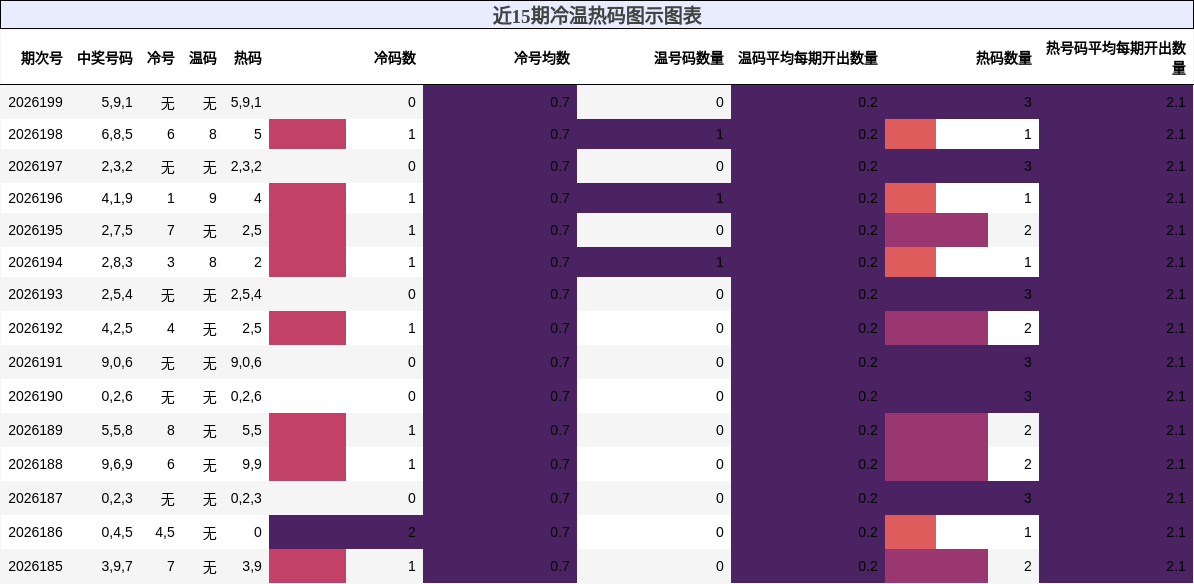Viewport: 1194px width, 584px height.
Task: Click cold average 0.7 in row 2026199
Action: [560, 102]
